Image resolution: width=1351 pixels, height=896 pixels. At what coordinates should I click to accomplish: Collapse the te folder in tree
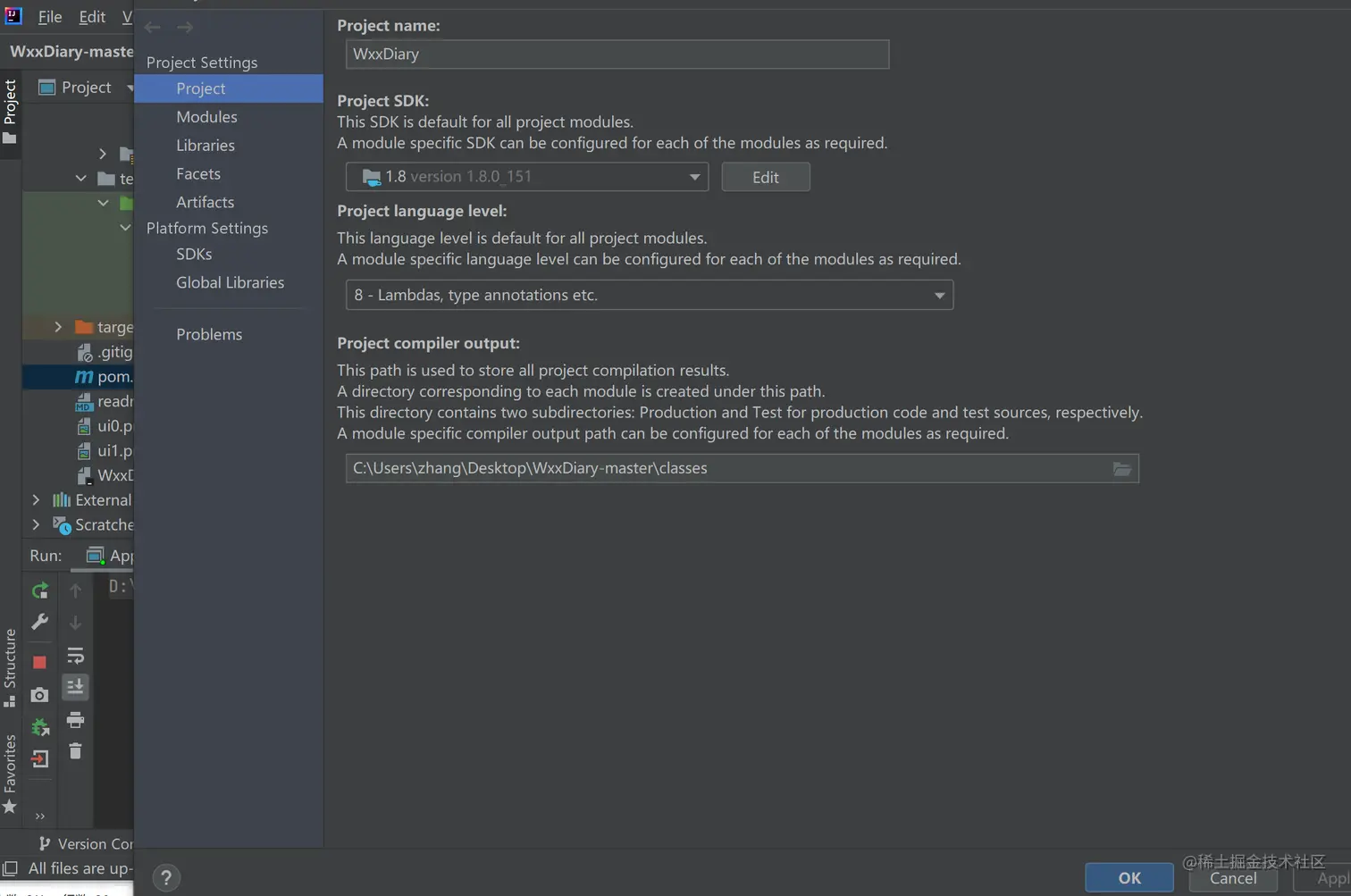(81, 179)
